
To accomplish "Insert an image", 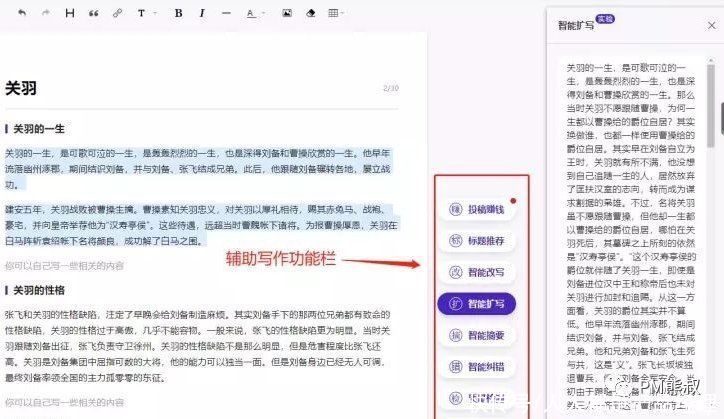I will click(x=287, y=13).
